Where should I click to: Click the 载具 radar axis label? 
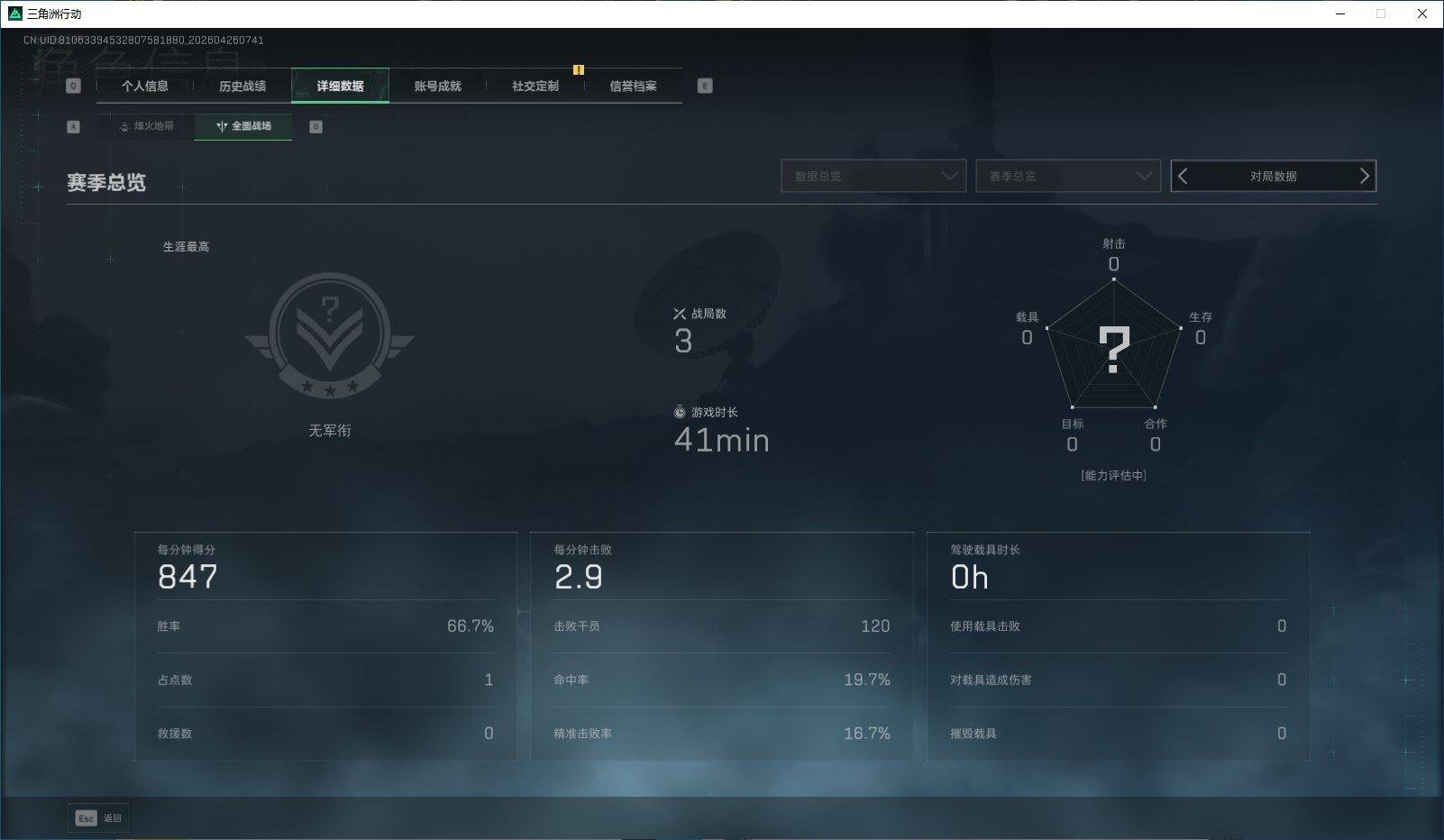pyautogui.click(x=1028, y=317)
